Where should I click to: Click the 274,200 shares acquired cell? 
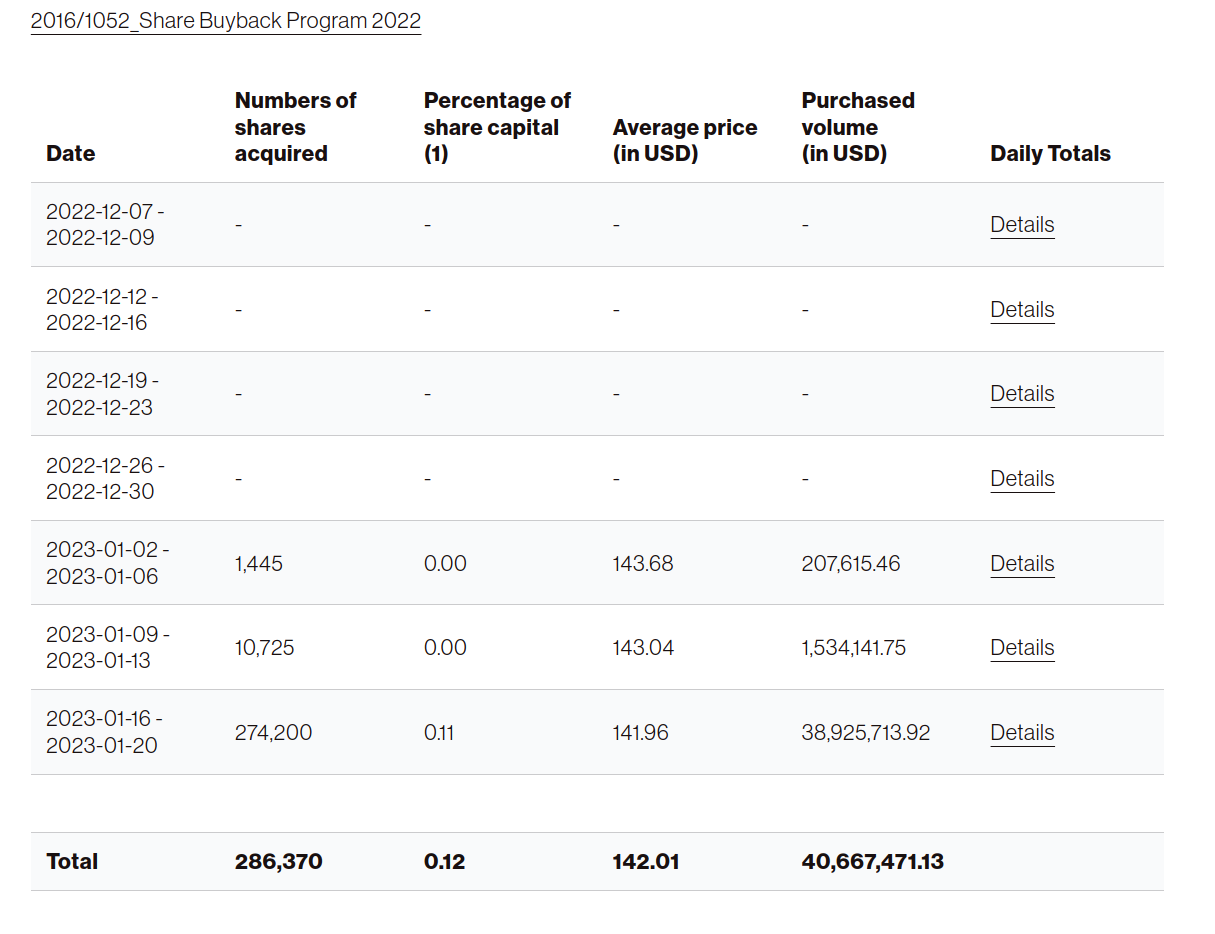point(273,733)
